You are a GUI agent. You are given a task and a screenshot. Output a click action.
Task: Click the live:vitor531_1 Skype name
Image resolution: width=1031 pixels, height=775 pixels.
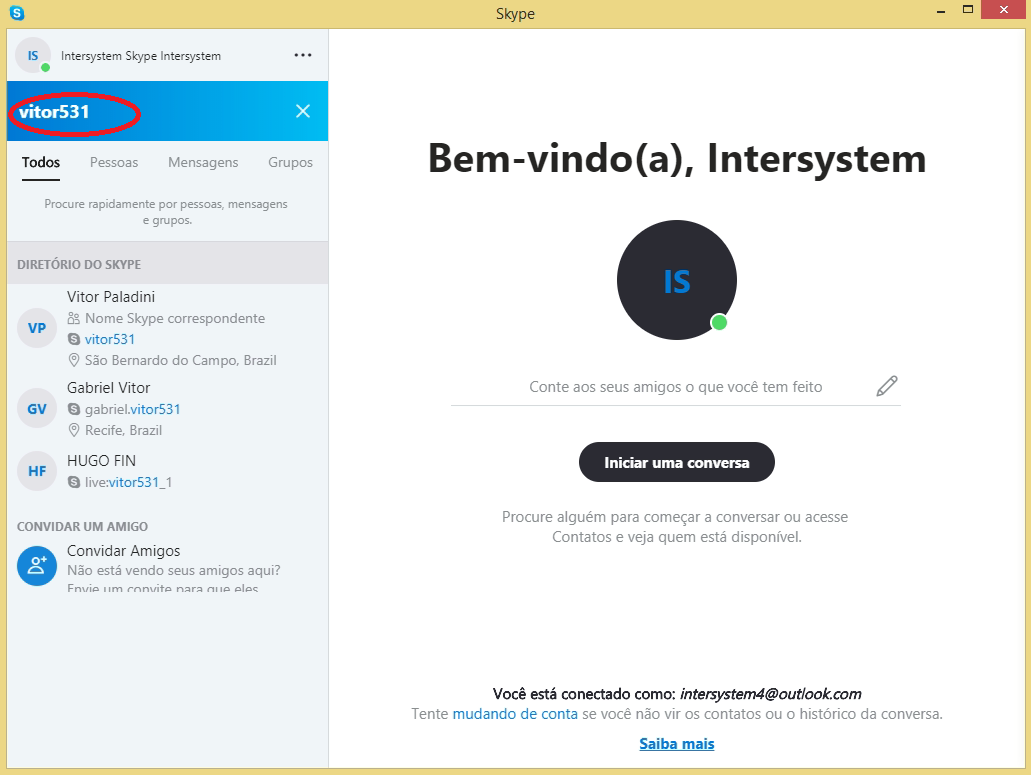click(128, 482)
